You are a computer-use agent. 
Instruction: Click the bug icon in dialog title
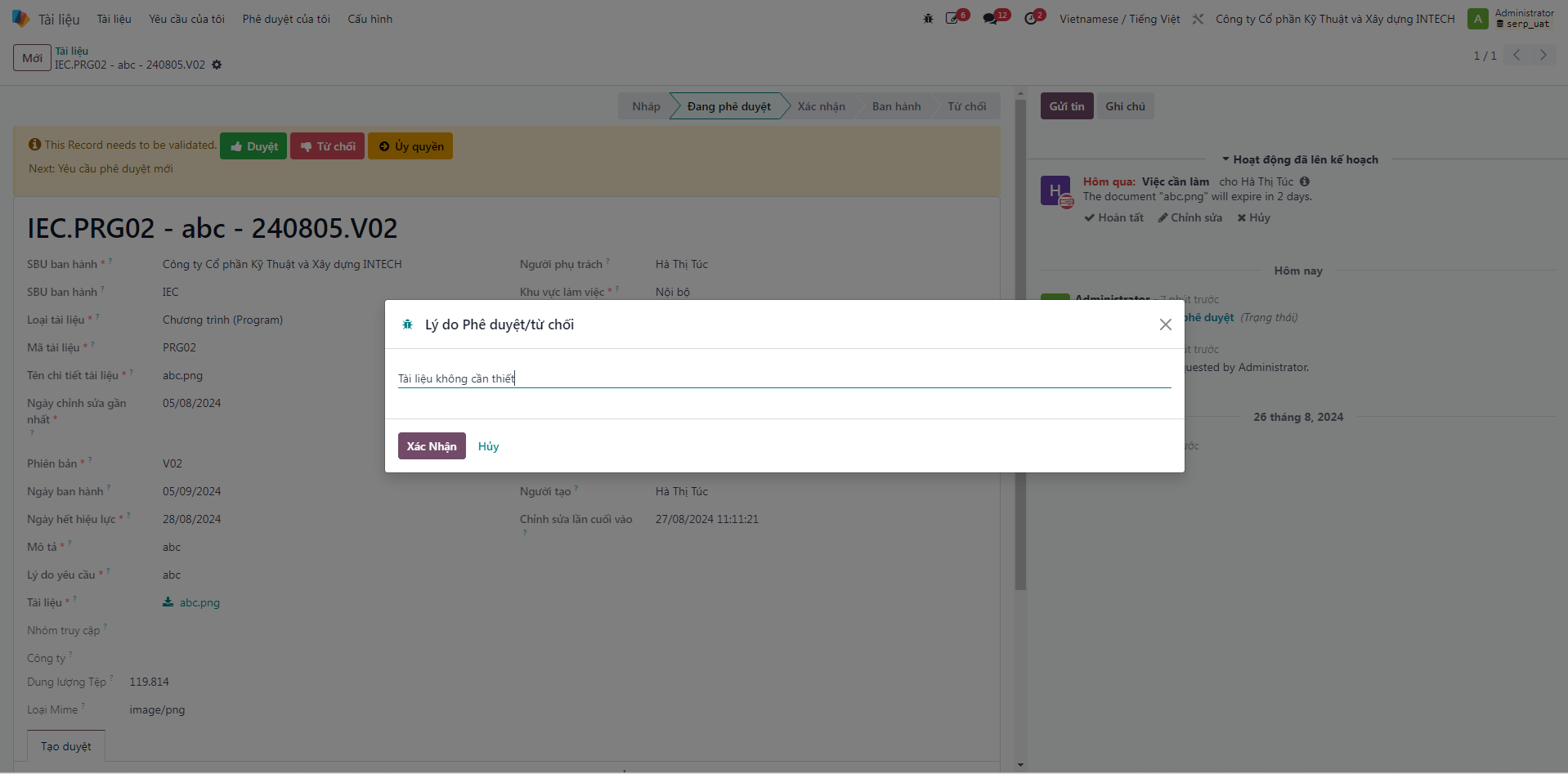(x=407, y=324)
